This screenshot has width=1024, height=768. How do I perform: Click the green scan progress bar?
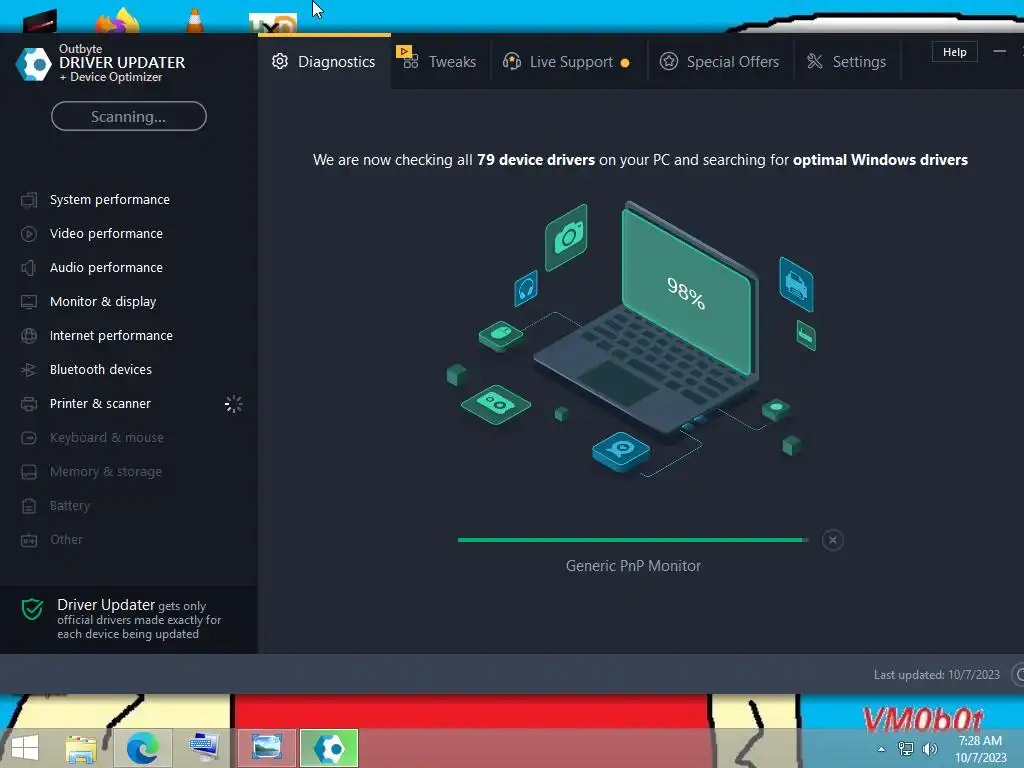coord(633,540)
